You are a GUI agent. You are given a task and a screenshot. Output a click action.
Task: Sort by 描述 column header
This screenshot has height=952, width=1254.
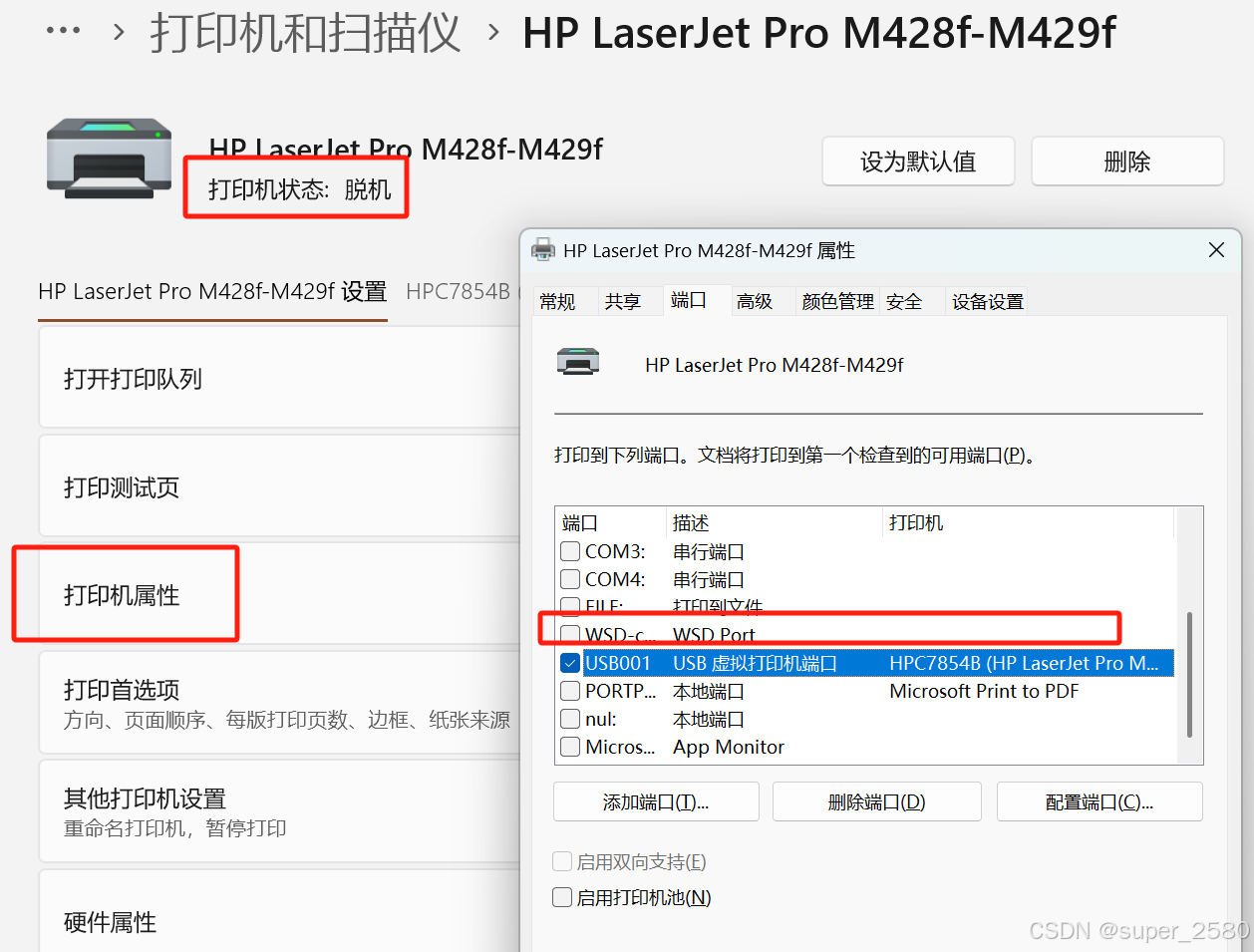click(776, 522)
